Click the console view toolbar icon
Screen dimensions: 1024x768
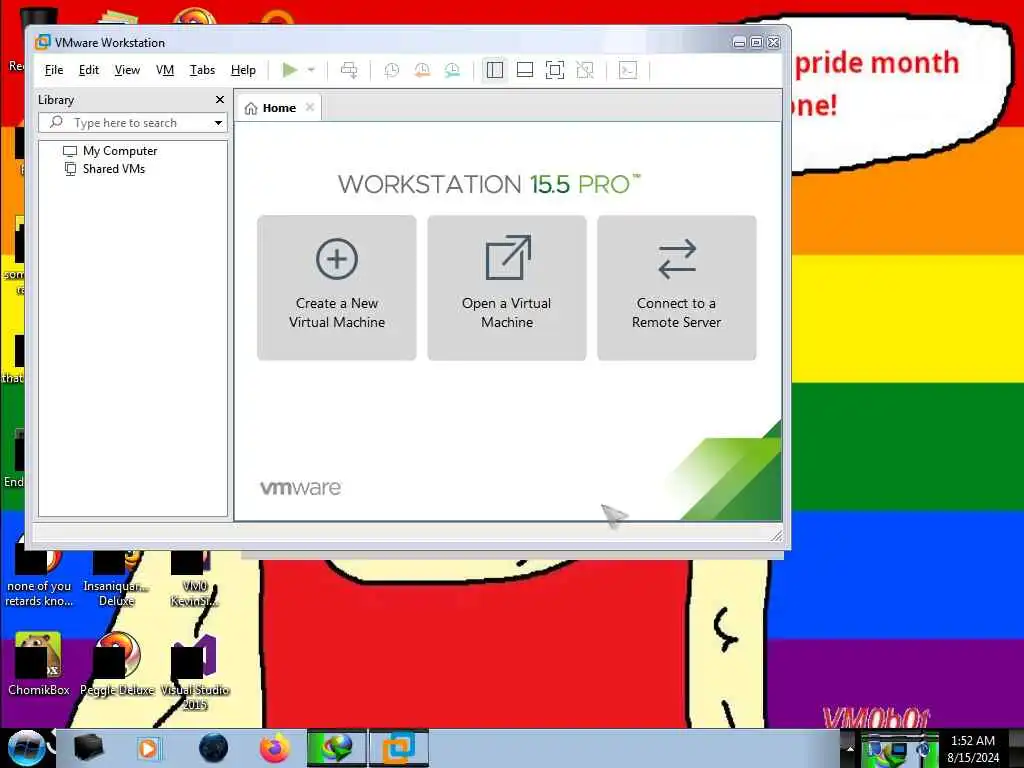pos(628,70)
